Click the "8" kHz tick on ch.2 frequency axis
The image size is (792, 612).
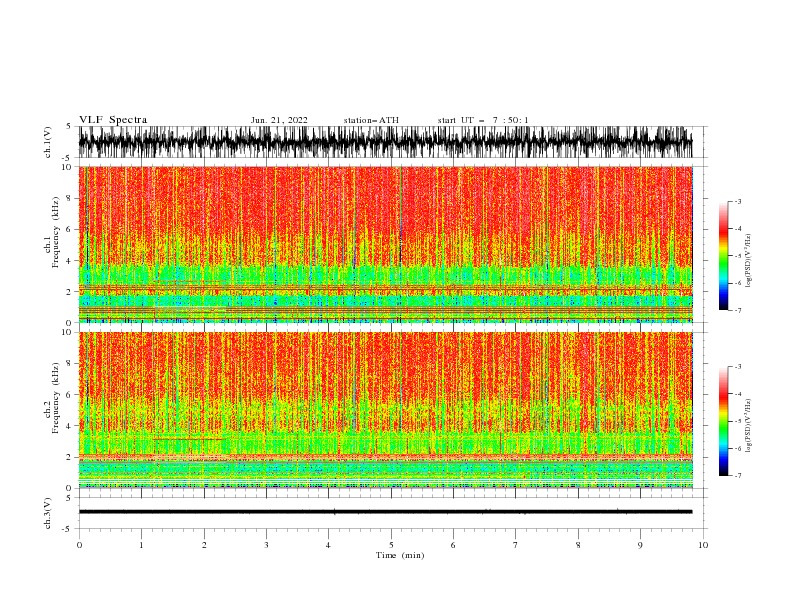[x=70, y=364]
